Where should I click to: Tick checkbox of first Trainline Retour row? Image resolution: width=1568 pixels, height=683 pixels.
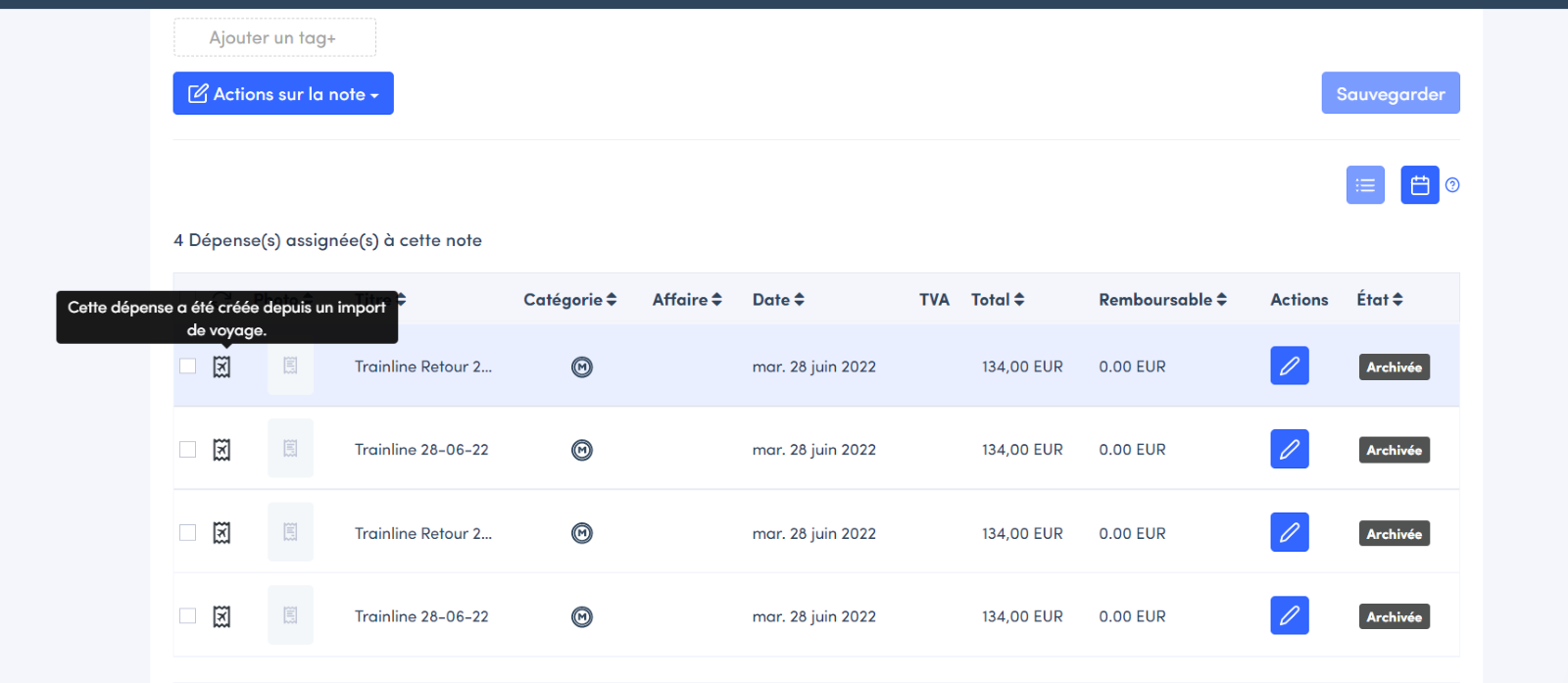[x=188, y=366]
